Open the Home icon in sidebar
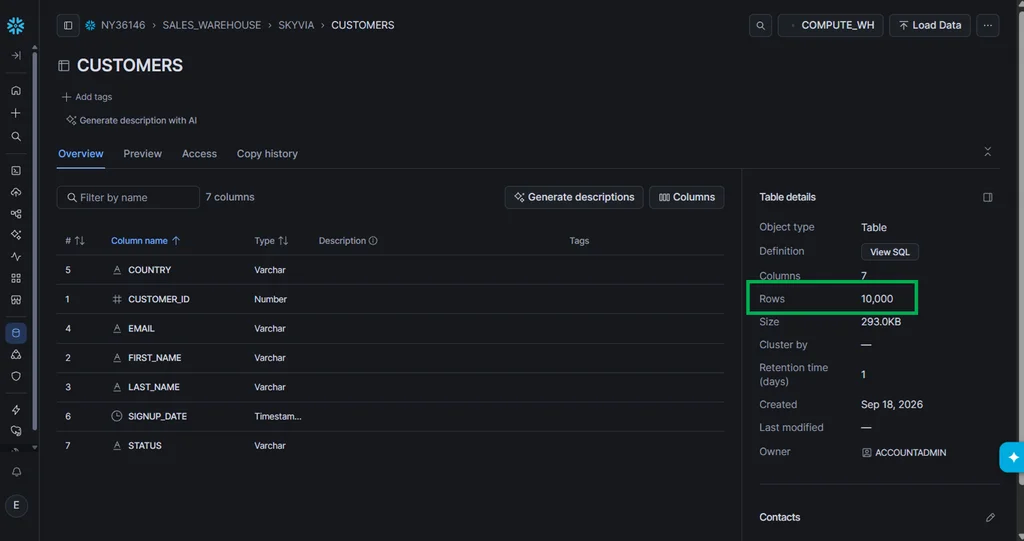 (x=16, y=91)
